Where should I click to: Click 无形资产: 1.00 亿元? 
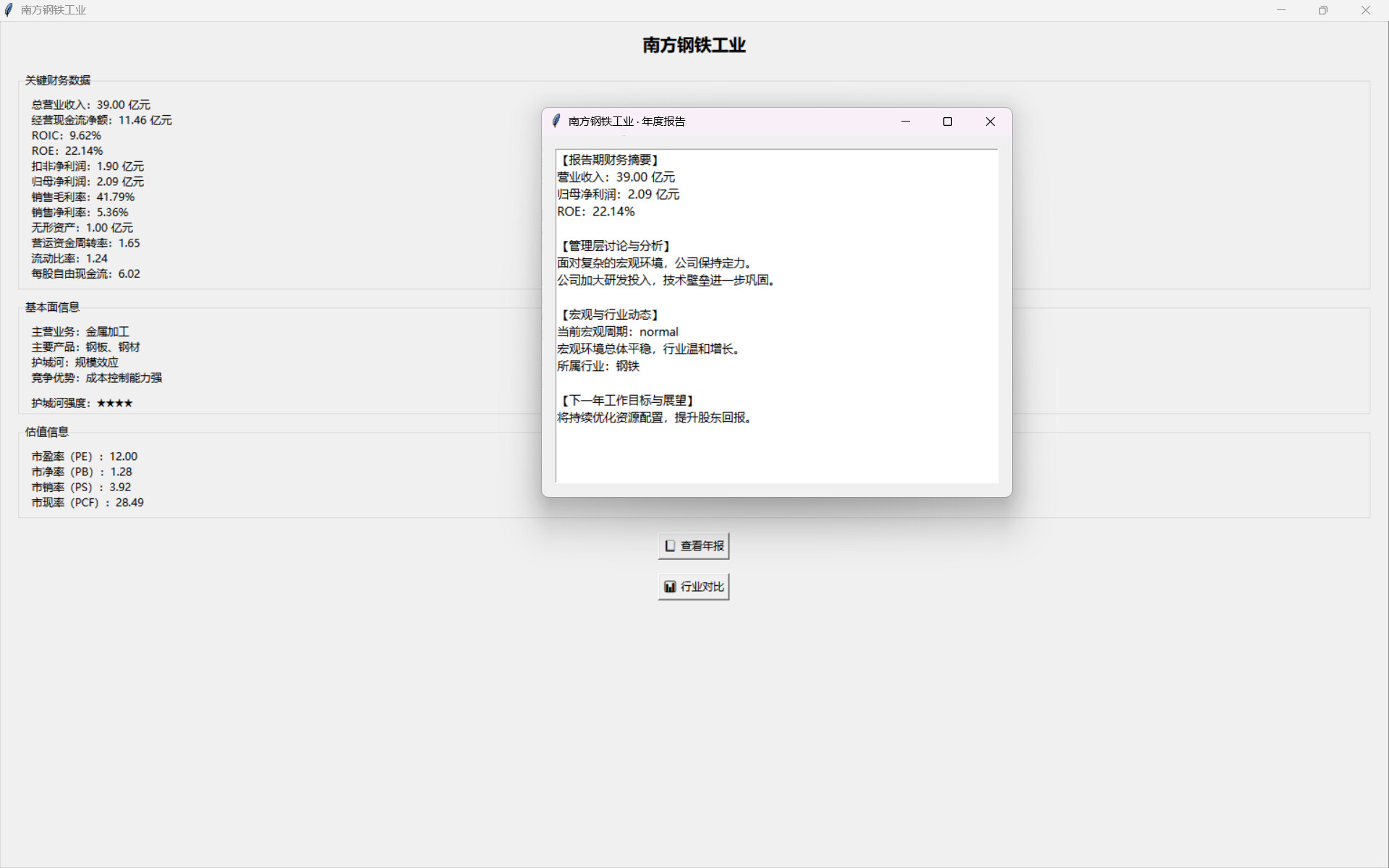[x=82, y=228]
